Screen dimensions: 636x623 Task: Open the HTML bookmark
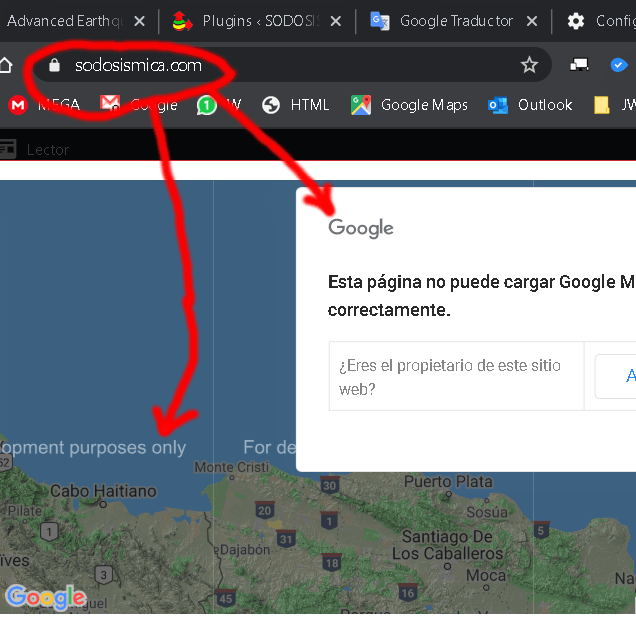(295, 105)
